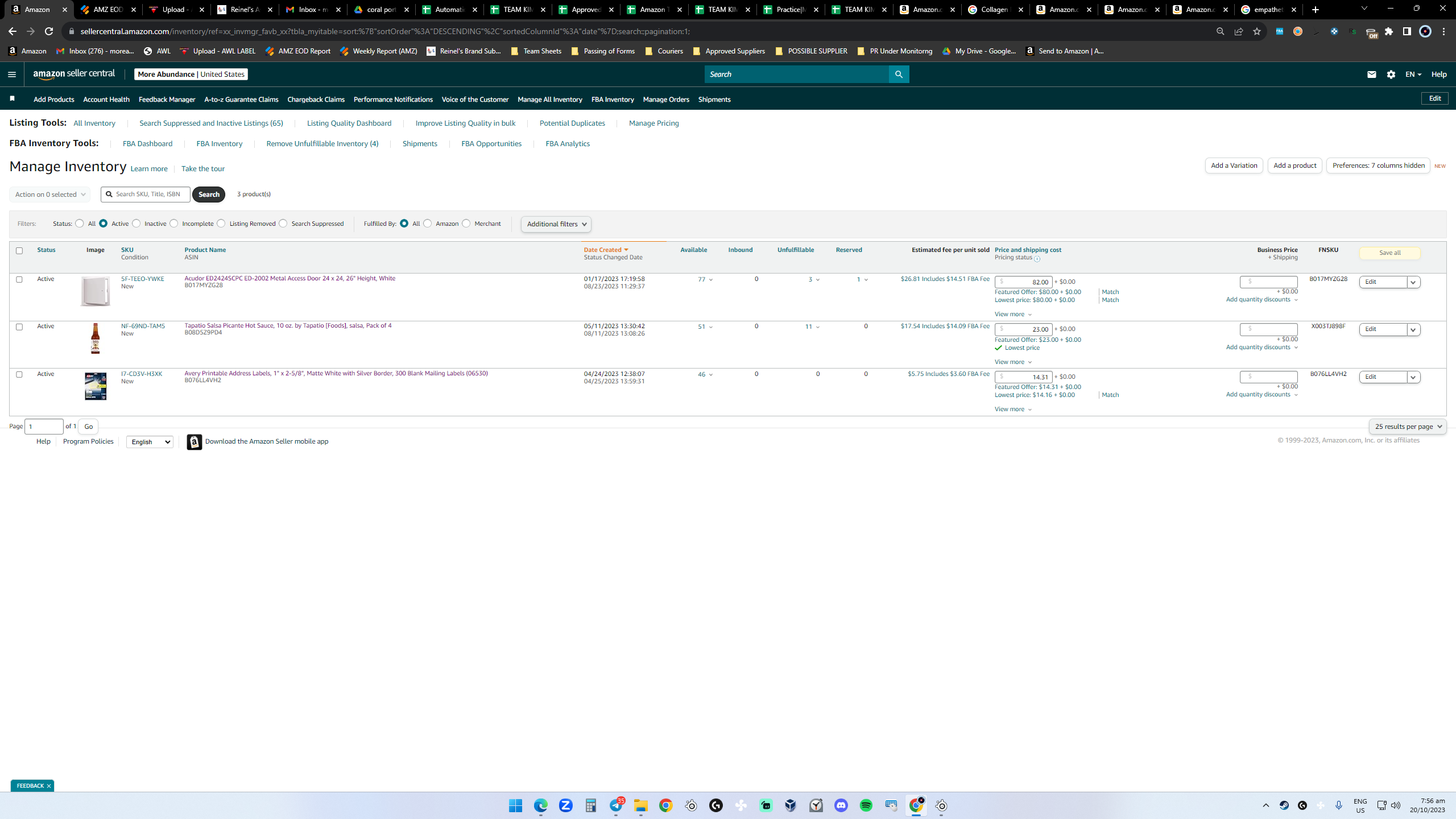Click the Amazon Seller mobile app icon
Screen dimensions: 1456x819
(x=195, y=442)
